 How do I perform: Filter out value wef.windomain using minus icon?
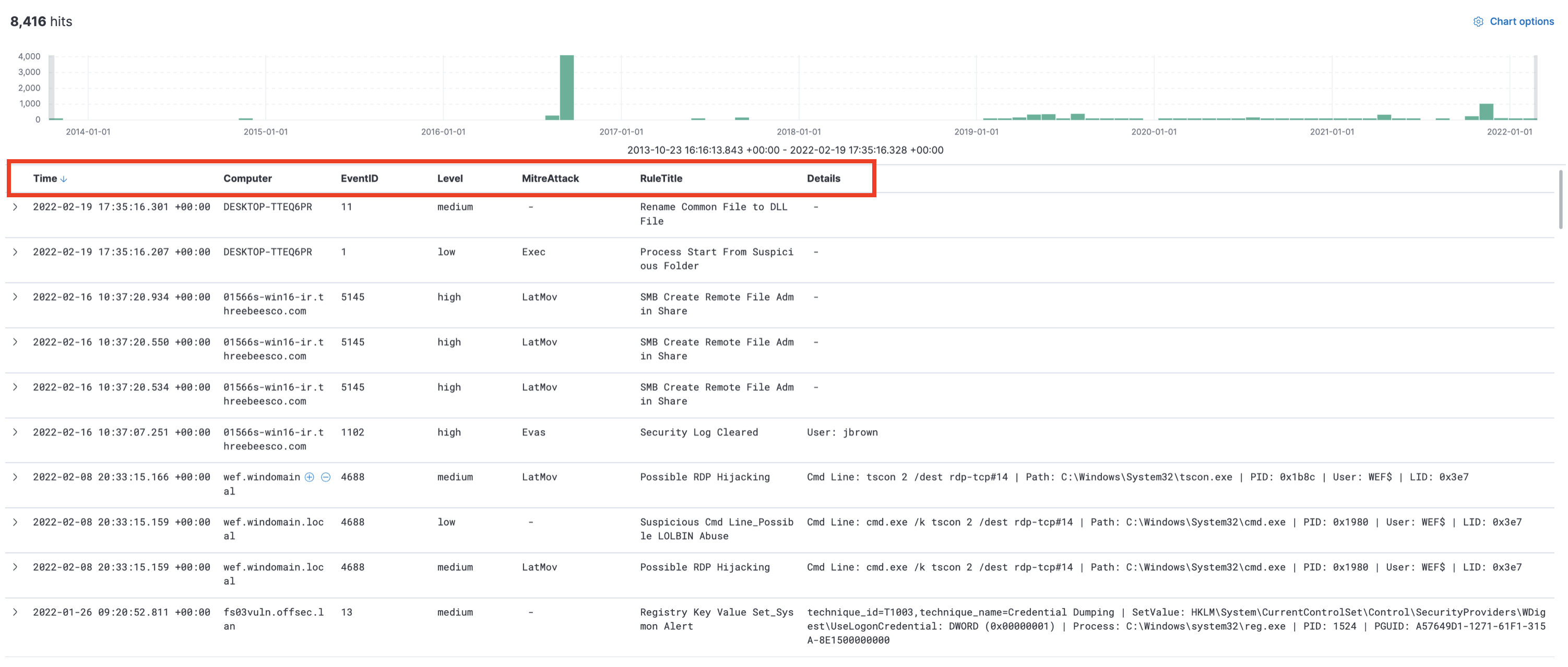(x=326, y=477)
